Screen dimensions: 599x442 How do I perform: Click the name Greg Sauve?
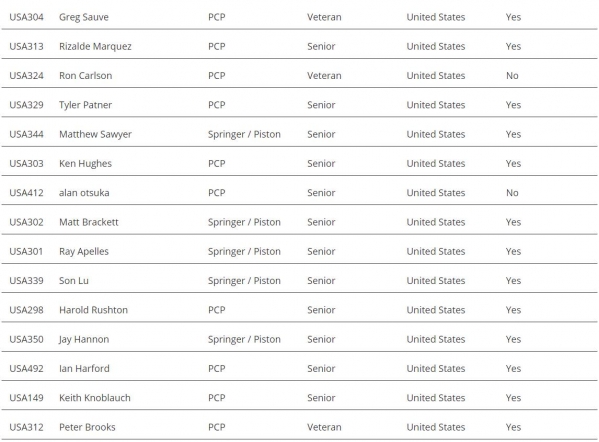click(x=84, y=17)
